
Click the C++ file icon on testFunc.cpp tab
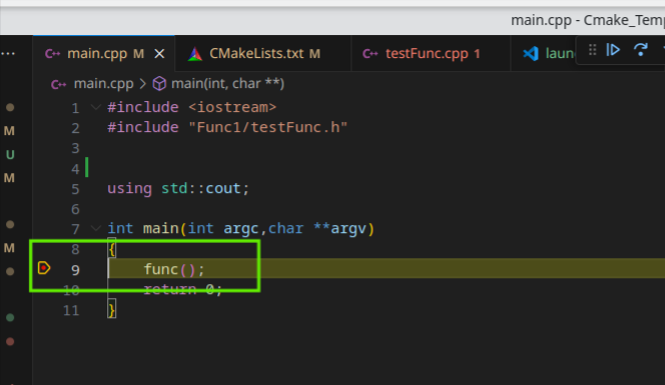click(370, 54)
